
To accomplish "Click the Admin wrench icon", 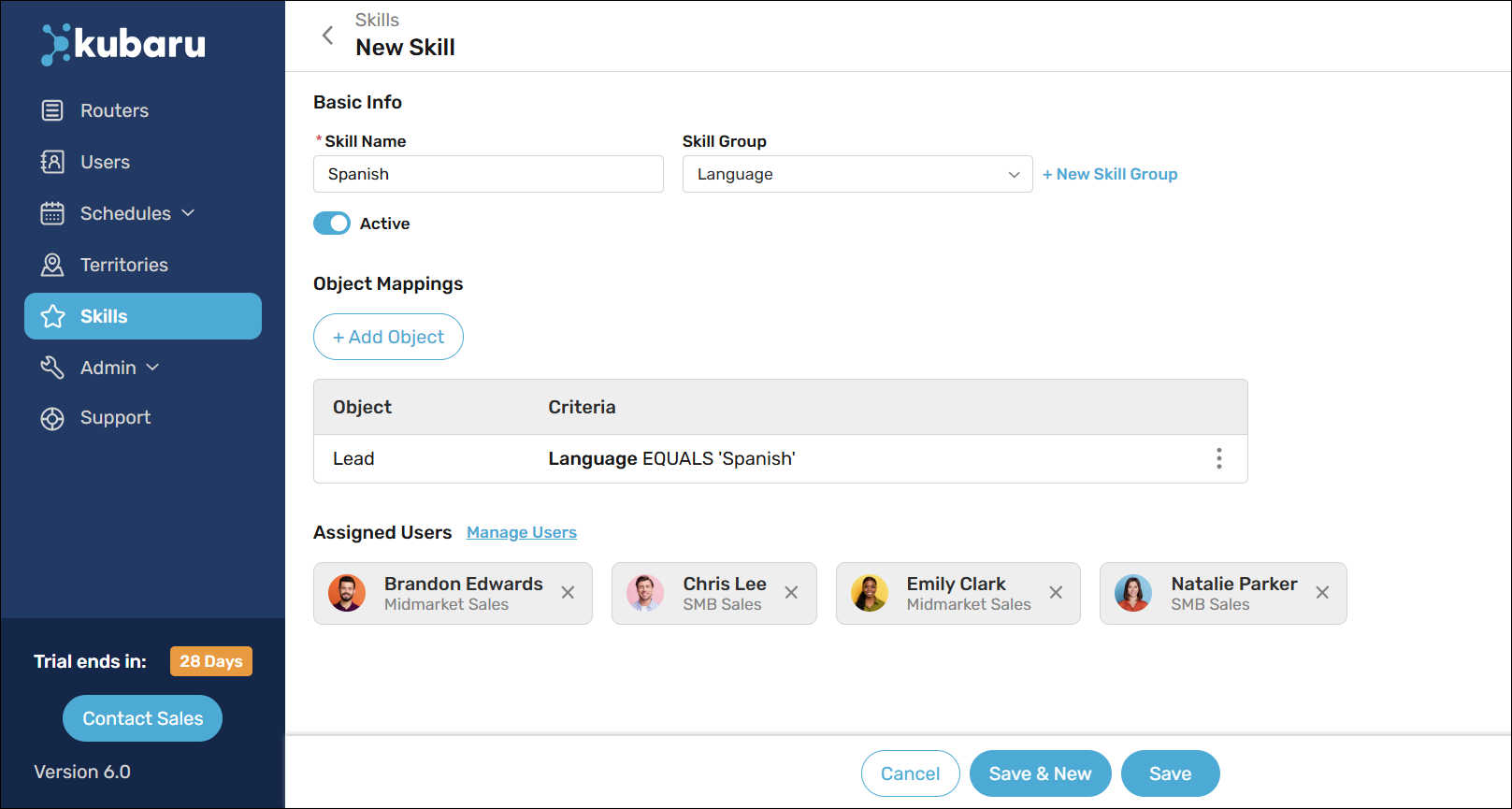I will [51, 367].
